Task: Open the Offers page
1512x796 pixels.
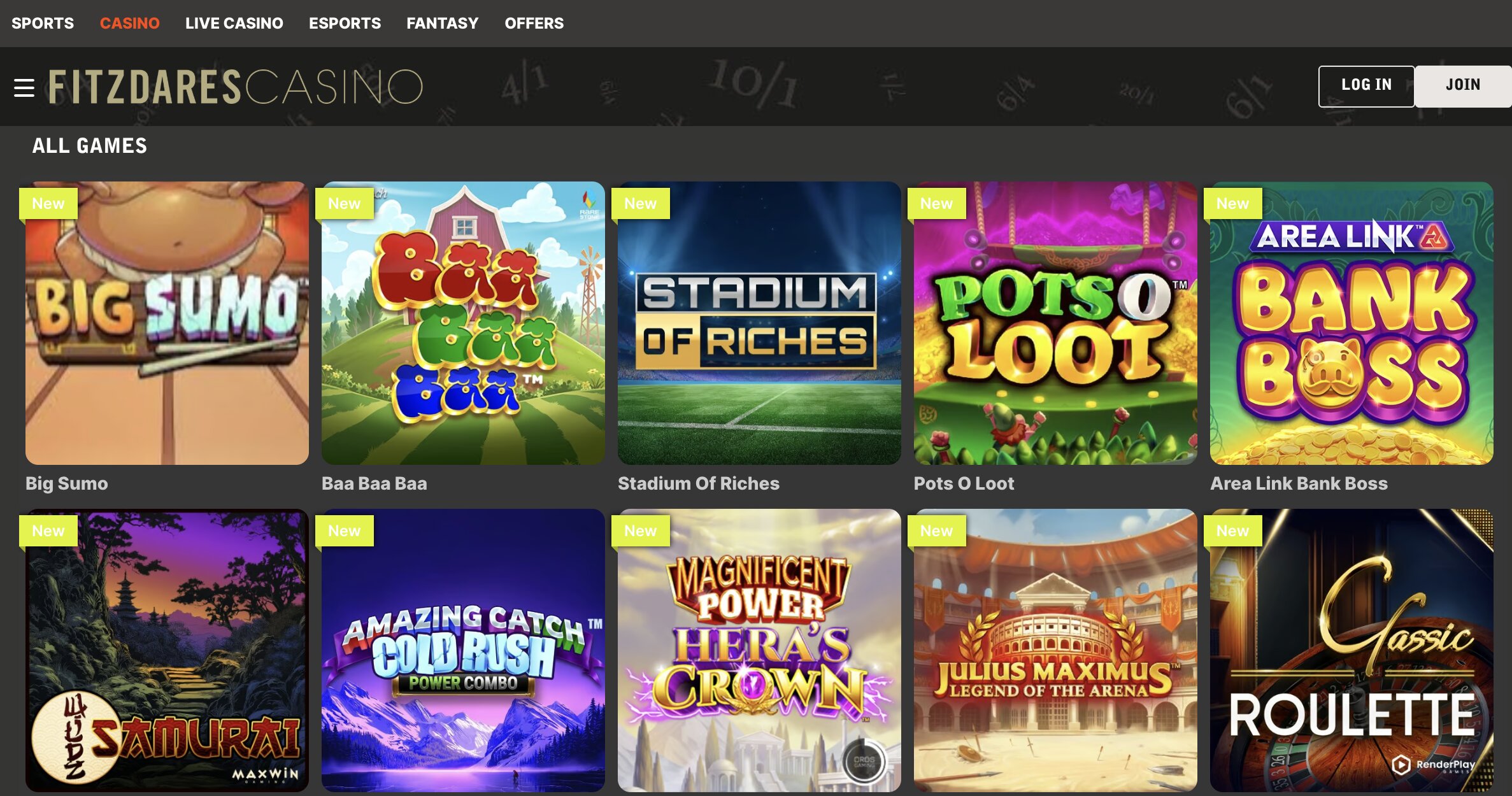Action: click(x=534, y=24)
